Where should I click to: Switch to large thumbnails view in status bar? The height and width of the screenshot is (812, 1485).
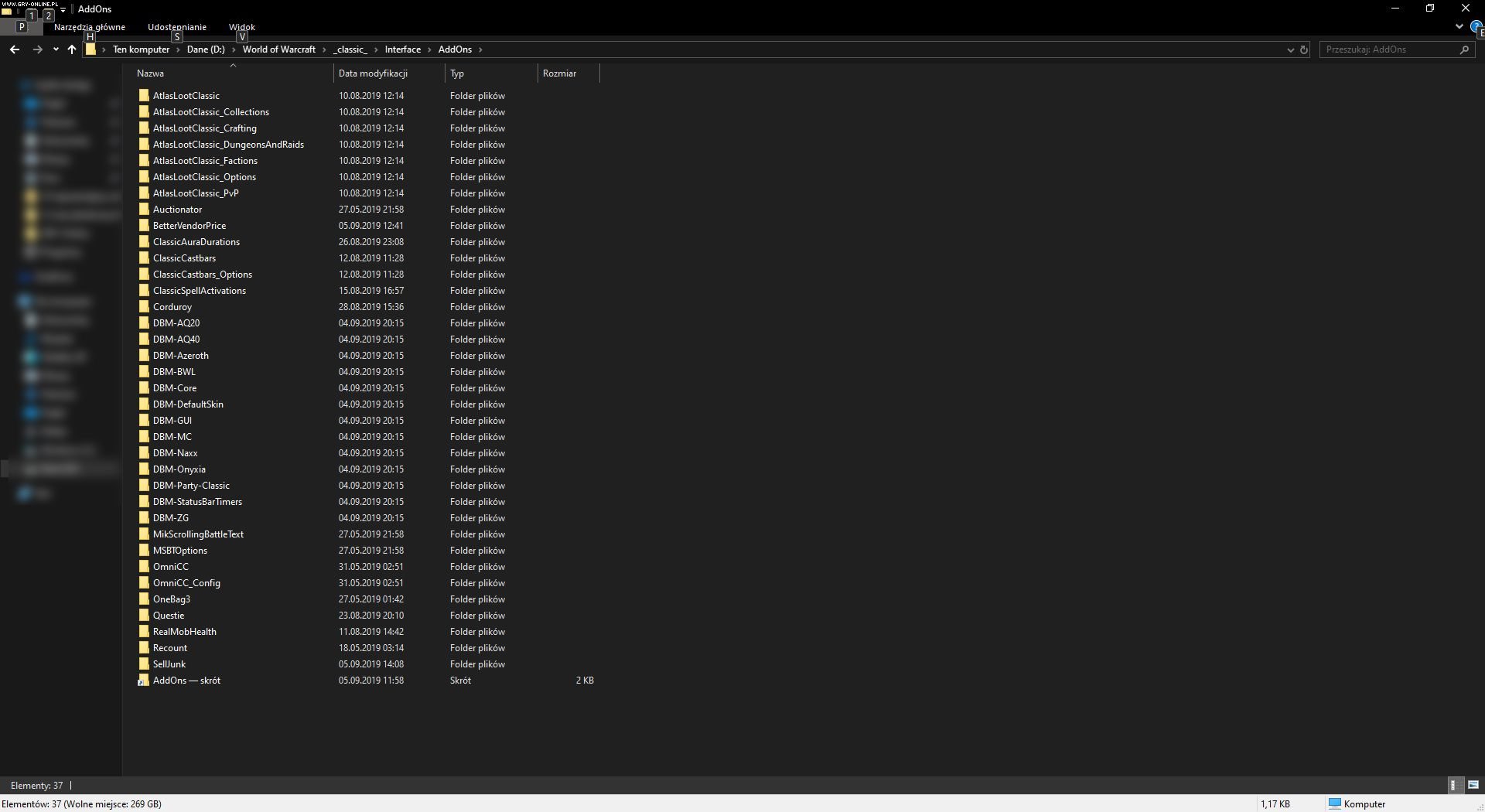coord(1473,785)
